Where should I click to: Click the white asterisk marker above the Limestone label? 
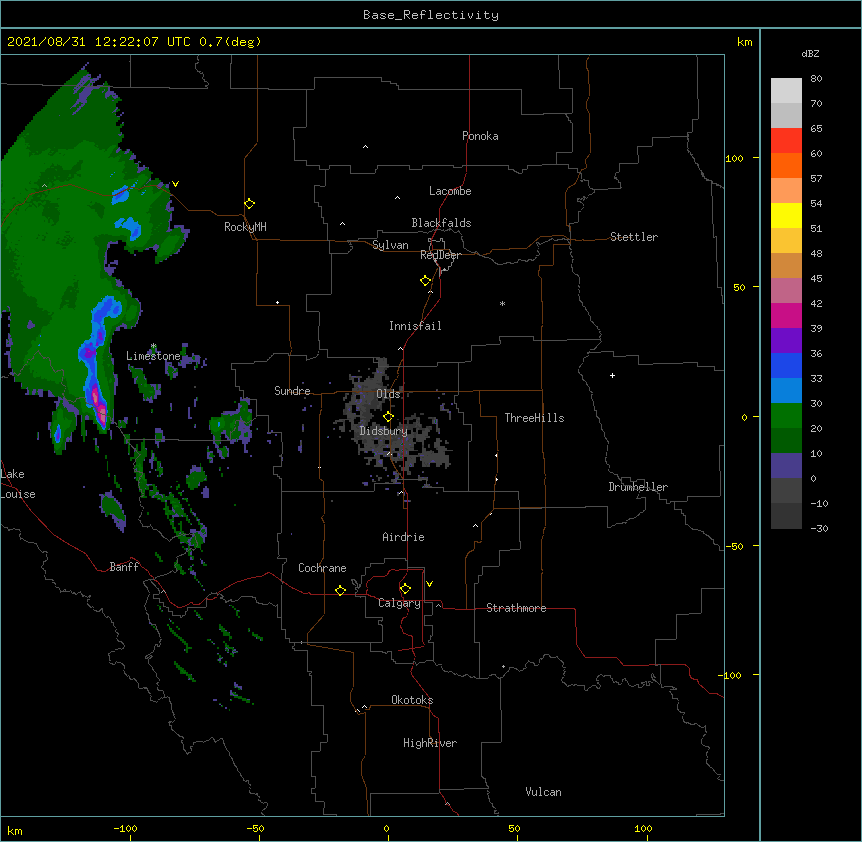153,346
